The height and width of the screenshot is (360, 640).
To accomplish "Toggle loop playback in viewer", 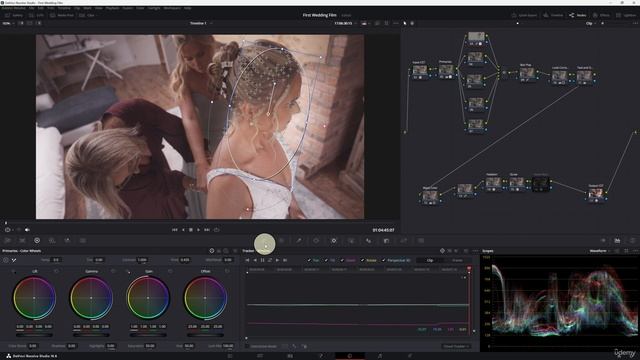I will [216, 230].
